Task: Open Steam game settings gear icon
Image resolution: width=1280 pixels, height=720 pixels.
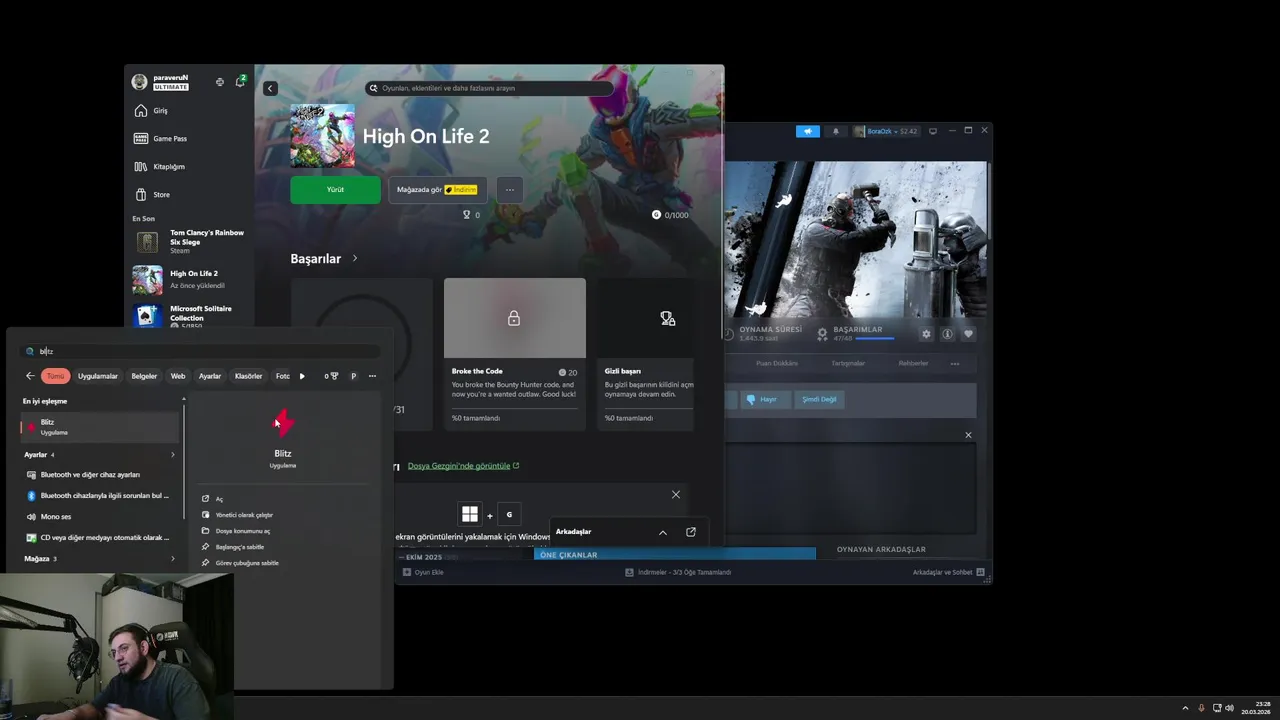Action: 926,334
